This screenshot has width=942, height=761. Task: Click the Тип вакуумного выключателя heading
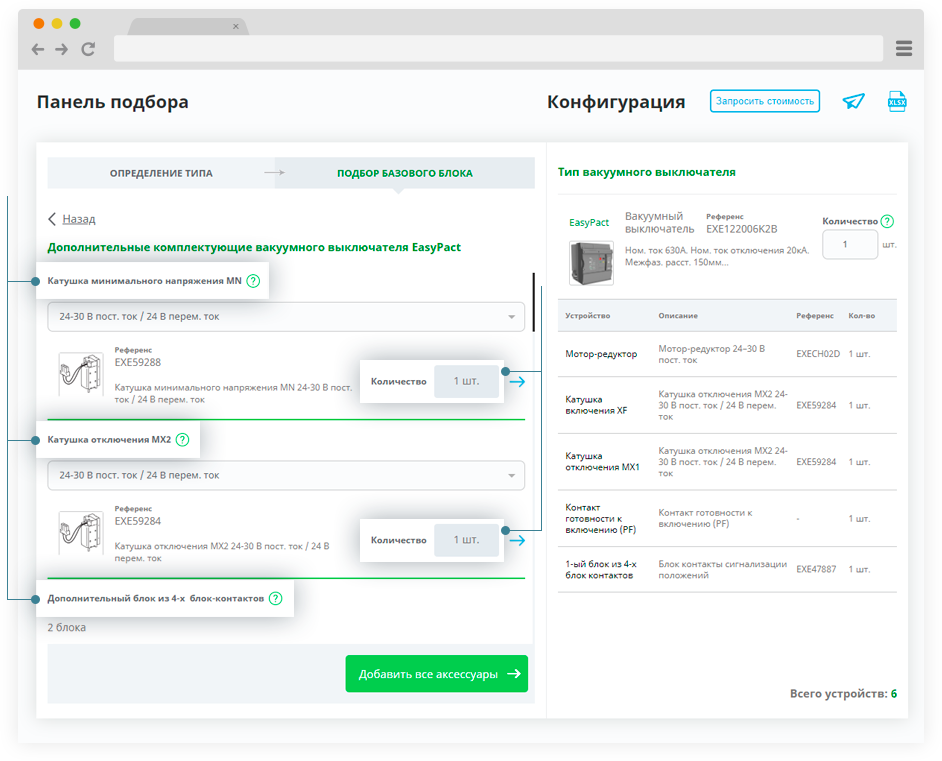pos(646,172)
